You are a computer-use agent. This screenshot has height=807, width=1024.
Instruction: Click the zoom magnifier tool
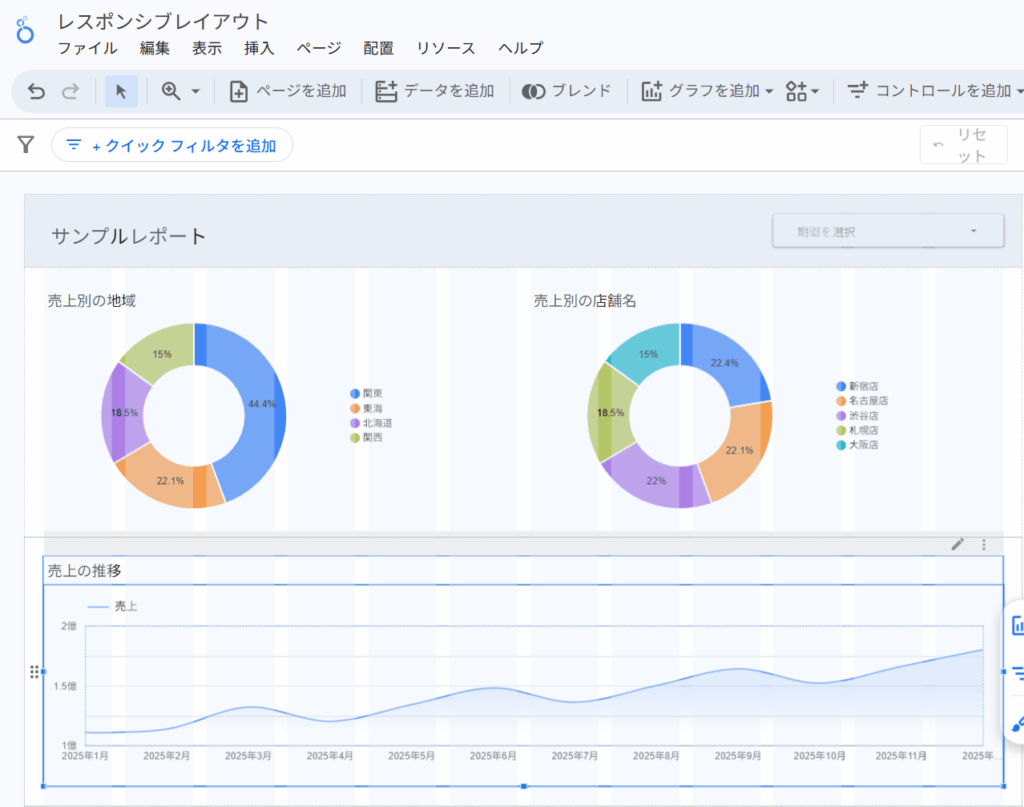171,91
